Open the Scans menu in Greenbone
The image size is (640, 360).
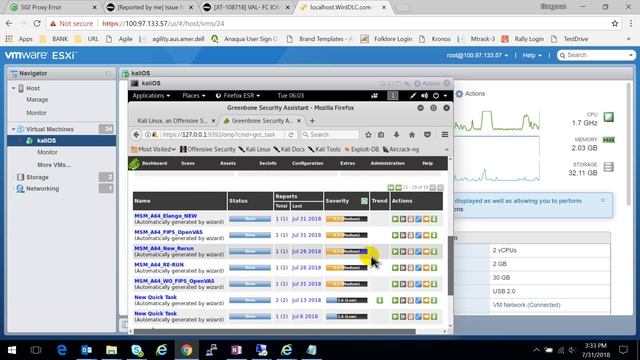pos(188,163)
